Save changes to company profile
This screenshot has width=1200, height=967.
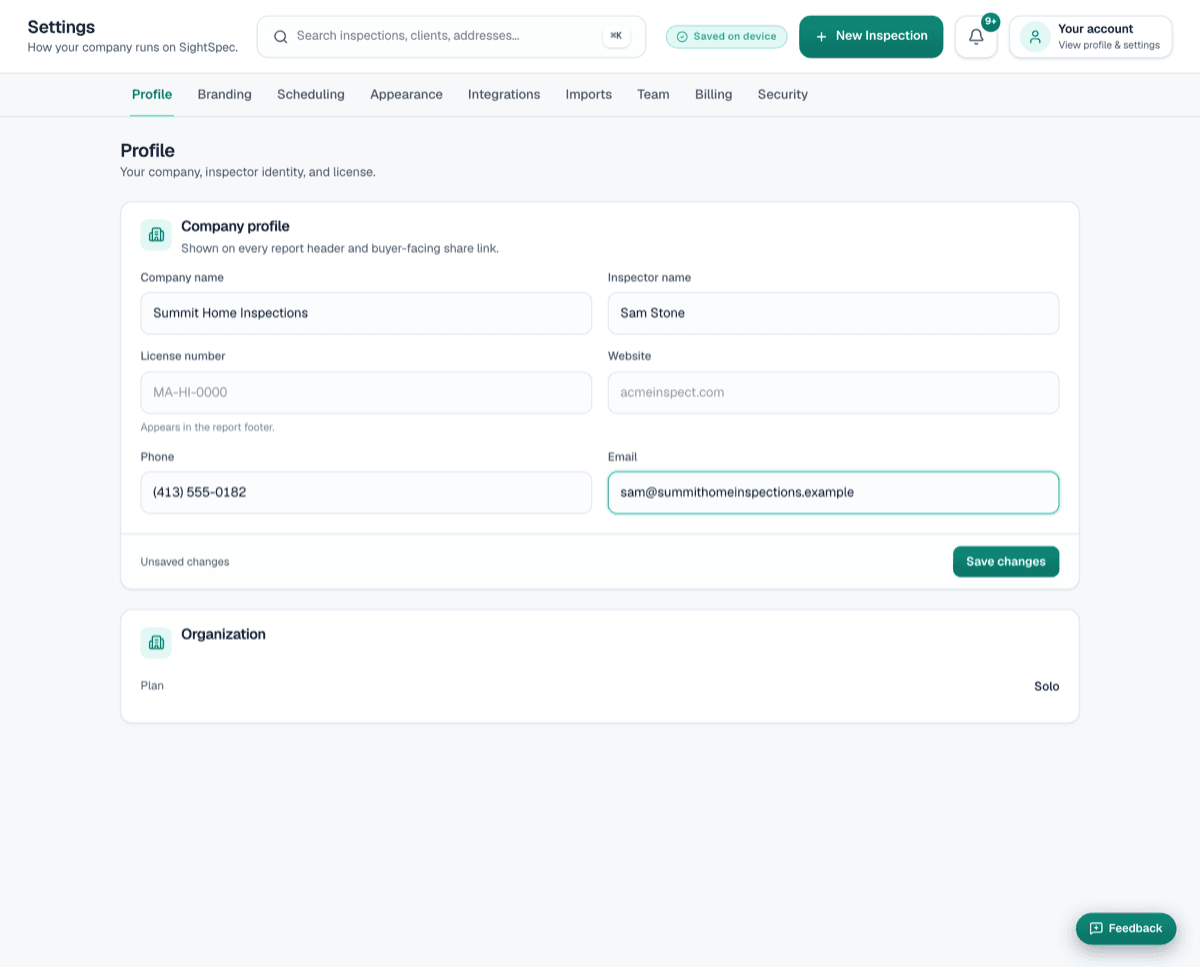[1006, 562]
